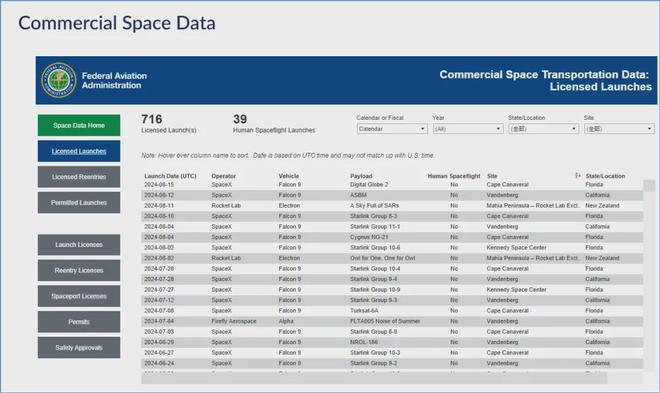Image resolution: width=660 pixels, height=393 pixels.
Task: Select the FLTA005 Noise of Summer payload
Action: coord(385,321)
